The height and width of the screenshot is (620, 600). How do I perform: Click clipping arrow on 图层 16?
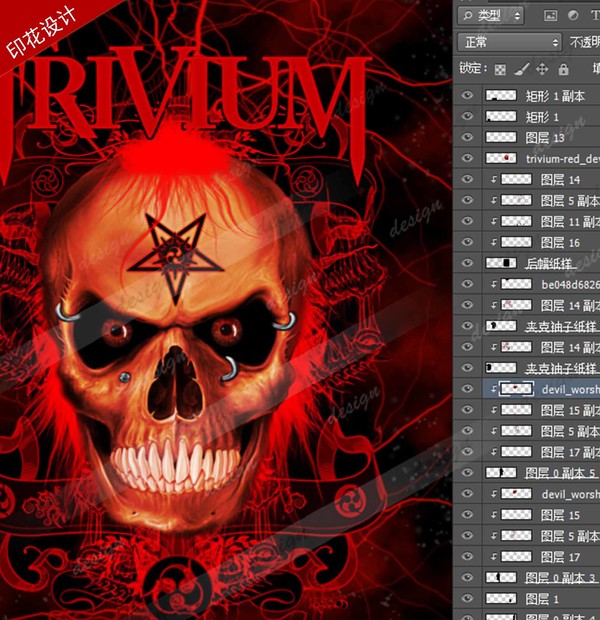494,242
